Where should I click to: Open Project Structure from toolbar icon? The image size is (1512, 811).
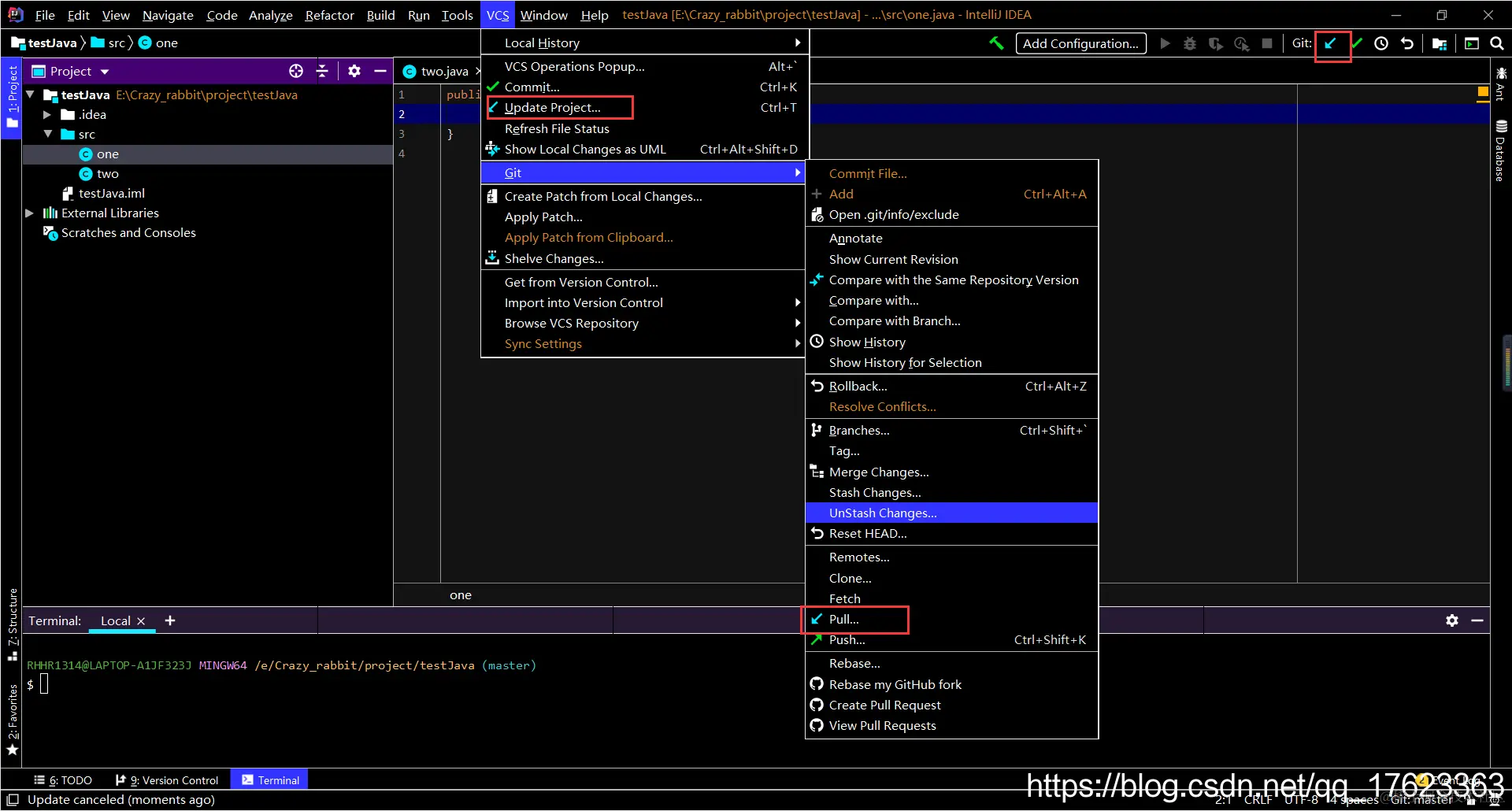(1440, 43)
